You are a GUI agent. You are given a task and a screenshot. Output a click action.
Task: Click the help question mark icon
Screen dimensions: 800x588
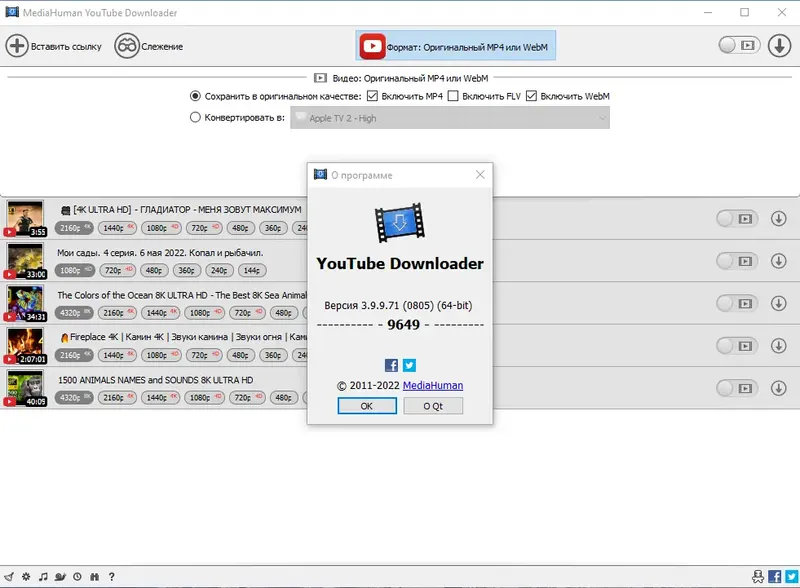click(112, 577)
